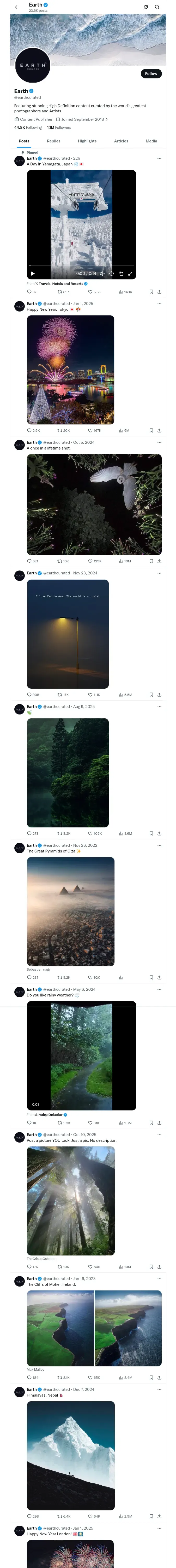The width and height of the screenshot is (176, 1568).
Task: Open more options on Yamagata post
Action: click(x=160, y=158)
